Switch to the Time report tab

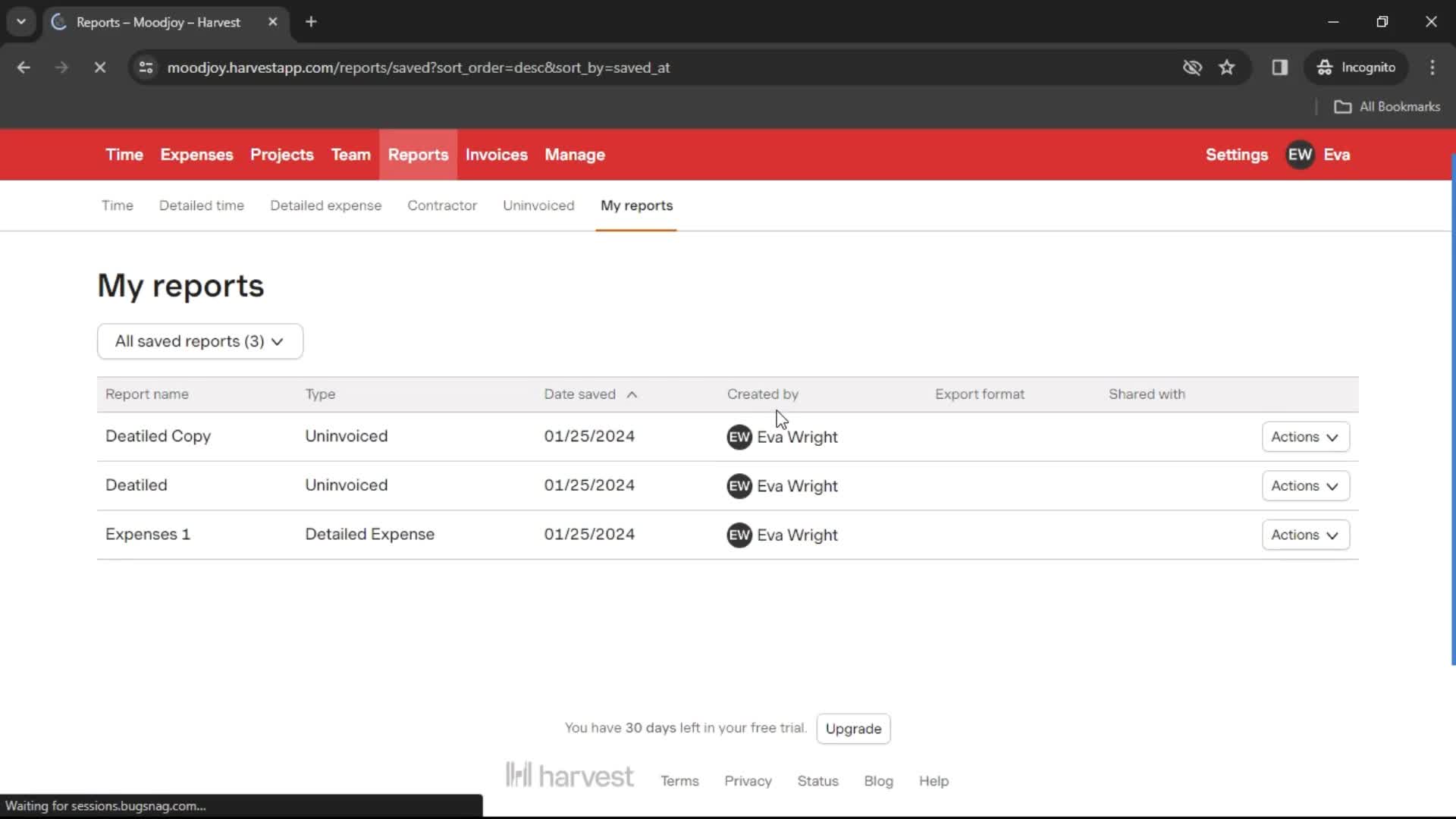118,206
